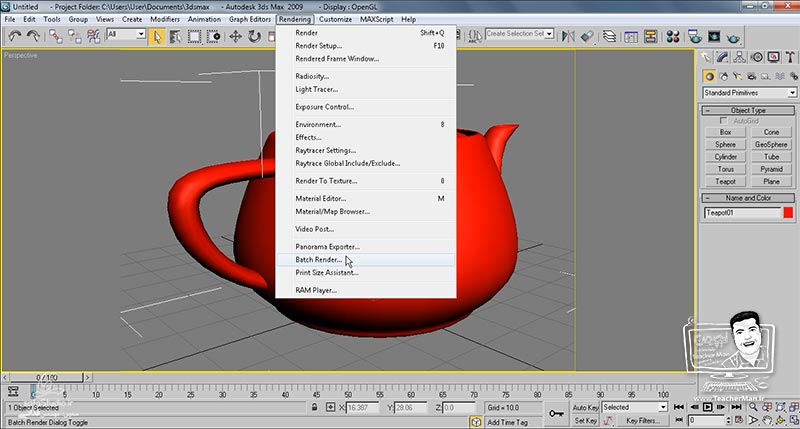
Task: Open the Standard Primitives dropdown
Action: 749,93
